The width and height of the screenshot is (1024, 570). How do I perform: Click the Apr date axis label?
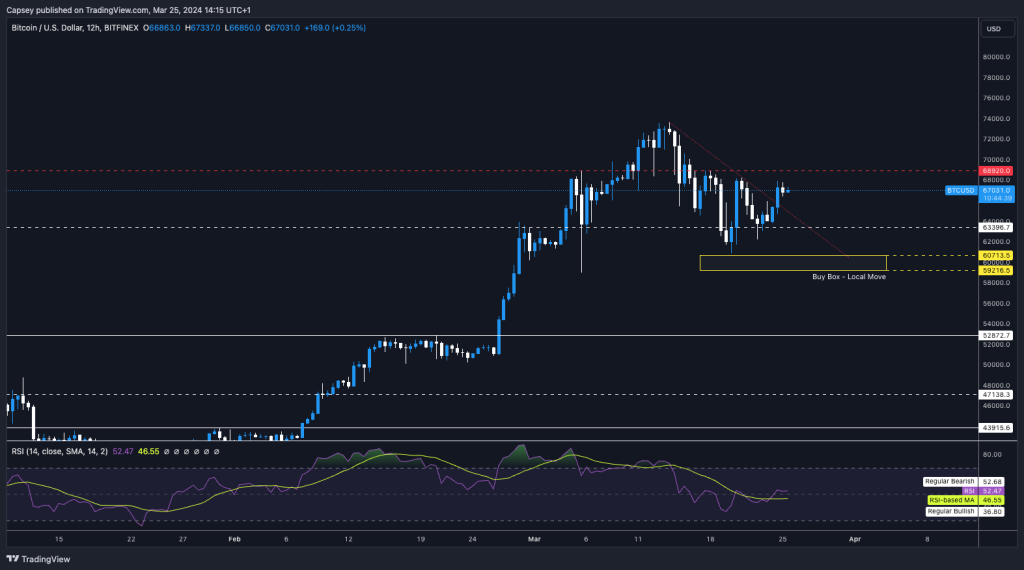pos(854,539)
